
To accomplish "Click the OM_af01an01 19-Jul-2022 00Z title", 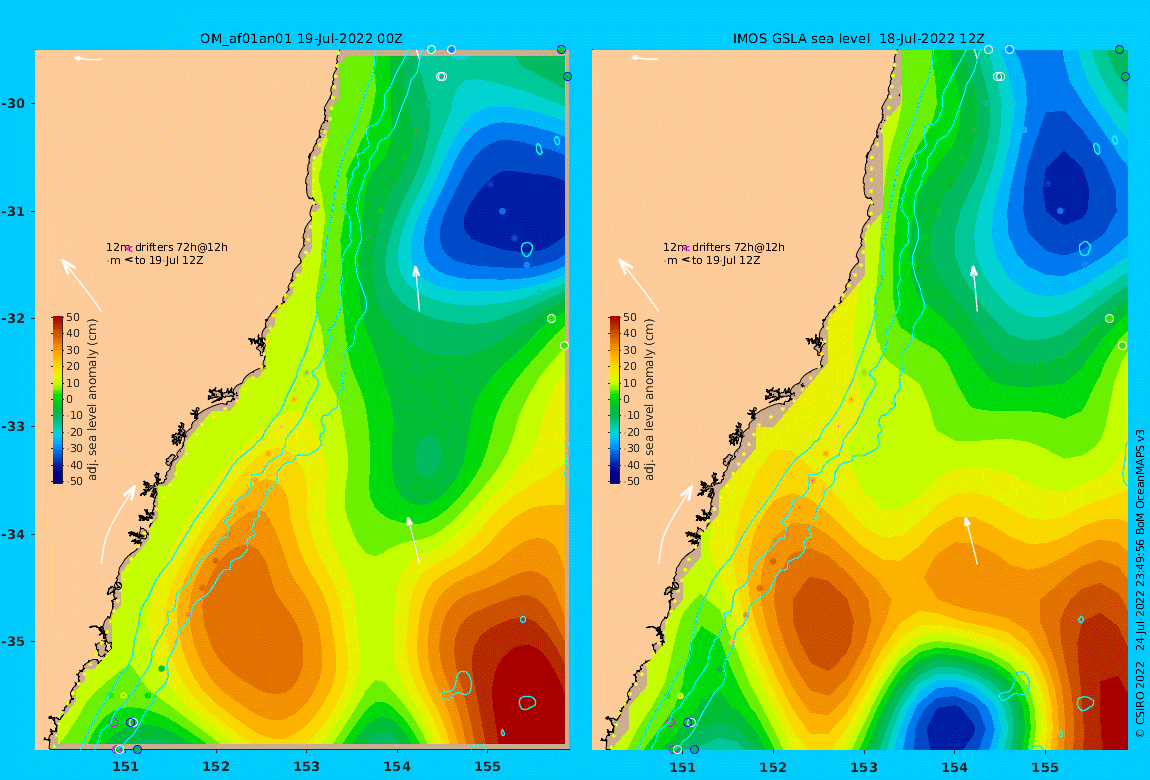I will click(x=301, y=39).
